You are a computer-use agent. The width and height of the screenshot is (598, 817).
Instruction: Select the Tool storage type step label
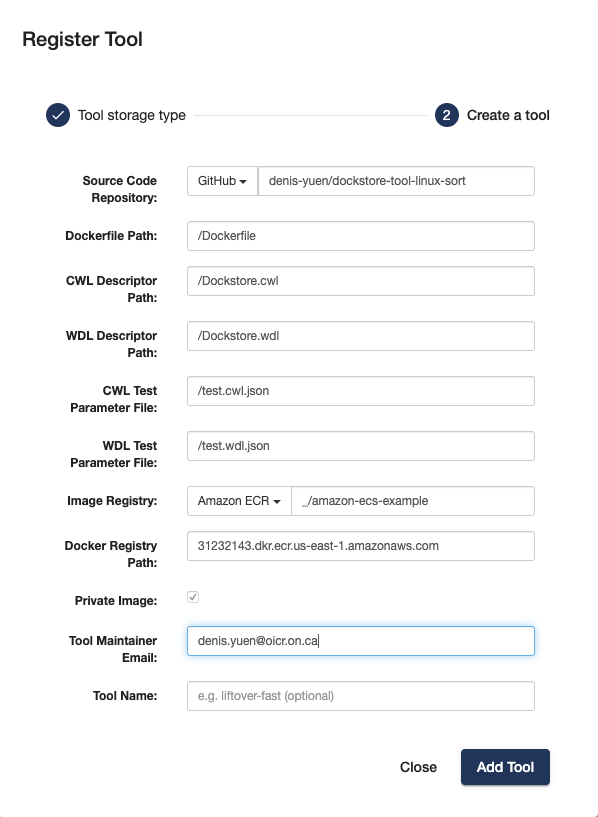click(x=131, y=115)
